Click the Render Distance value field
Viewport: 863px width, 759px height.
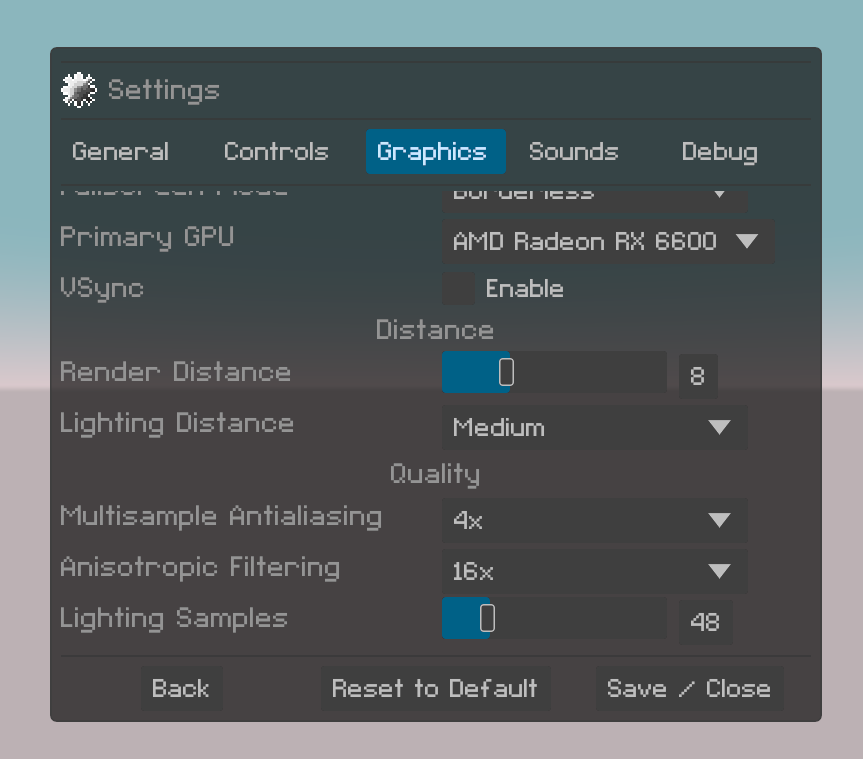point(698,377)
